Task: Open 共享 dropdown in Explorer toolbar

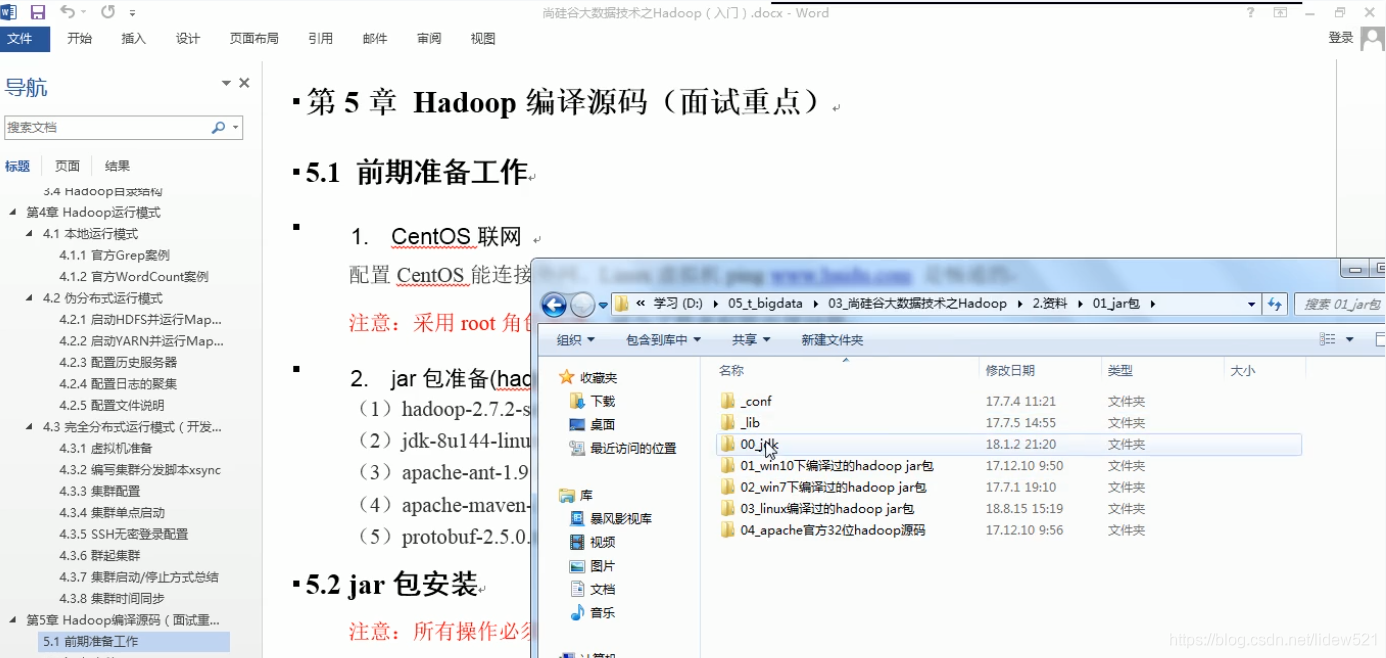Action: (751, 340)
